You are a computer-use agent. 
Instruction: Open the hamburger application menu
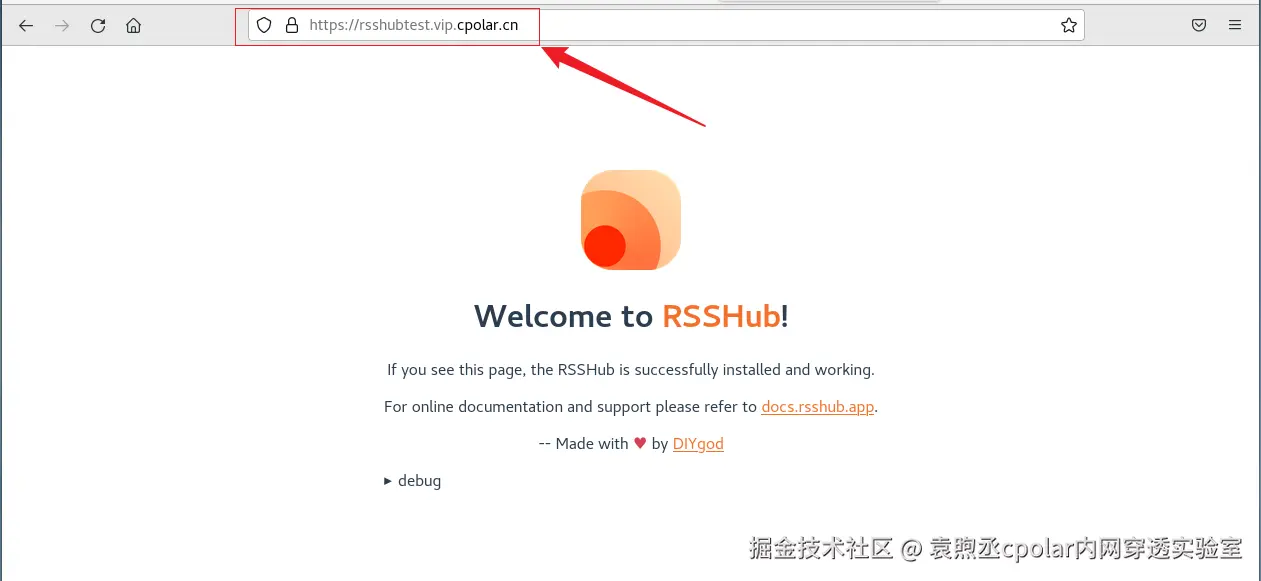coord(1235,26)
